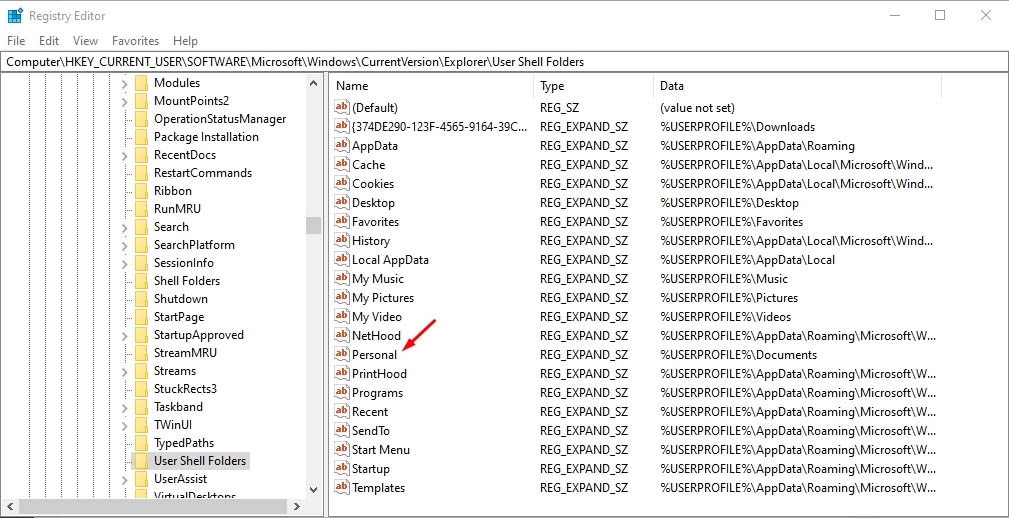Select the RestartCommands key
1009x518 pixels.
tap(203, 173)
